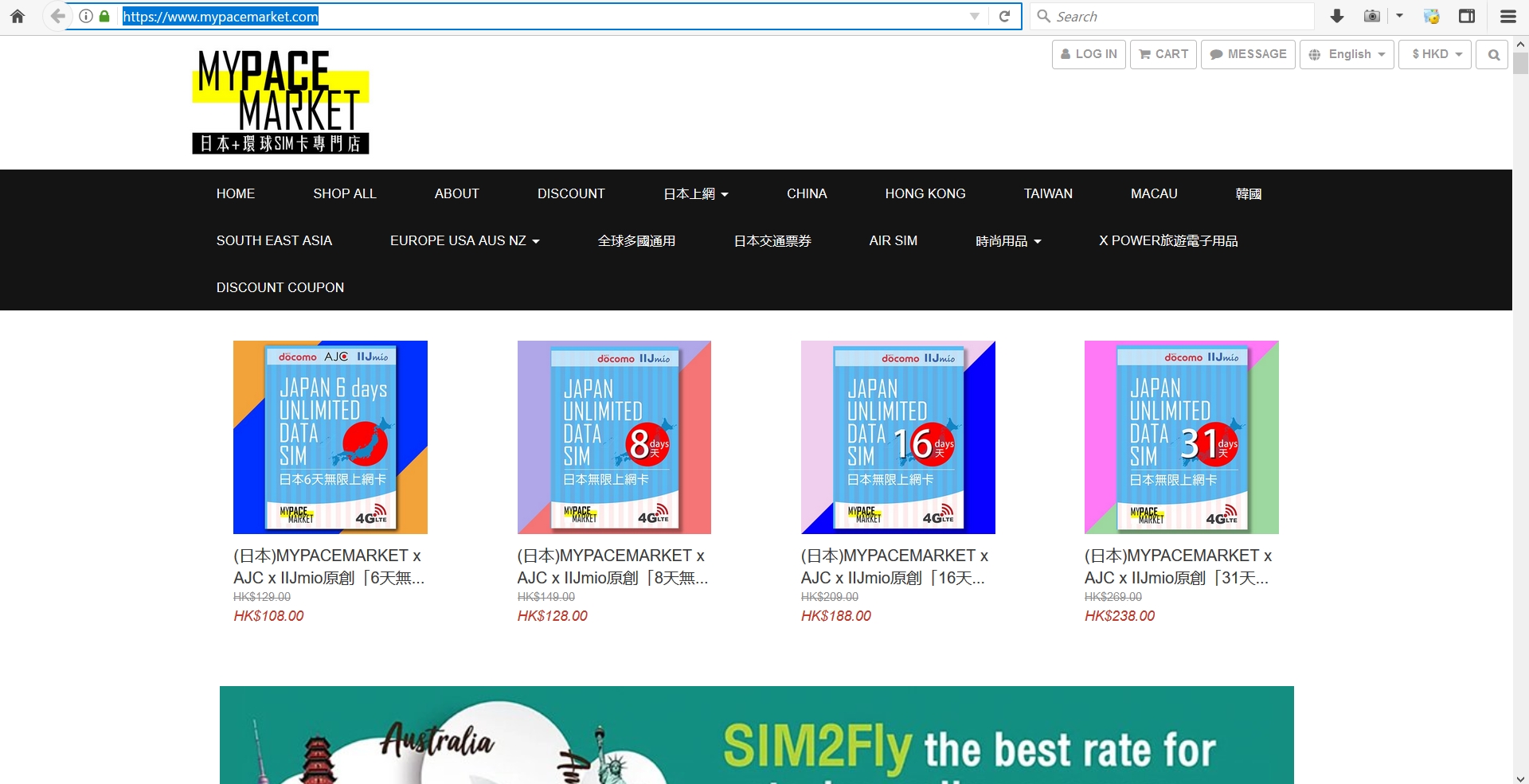
Task: Open the TAIWAN navigation menu
Action: 1048,193
